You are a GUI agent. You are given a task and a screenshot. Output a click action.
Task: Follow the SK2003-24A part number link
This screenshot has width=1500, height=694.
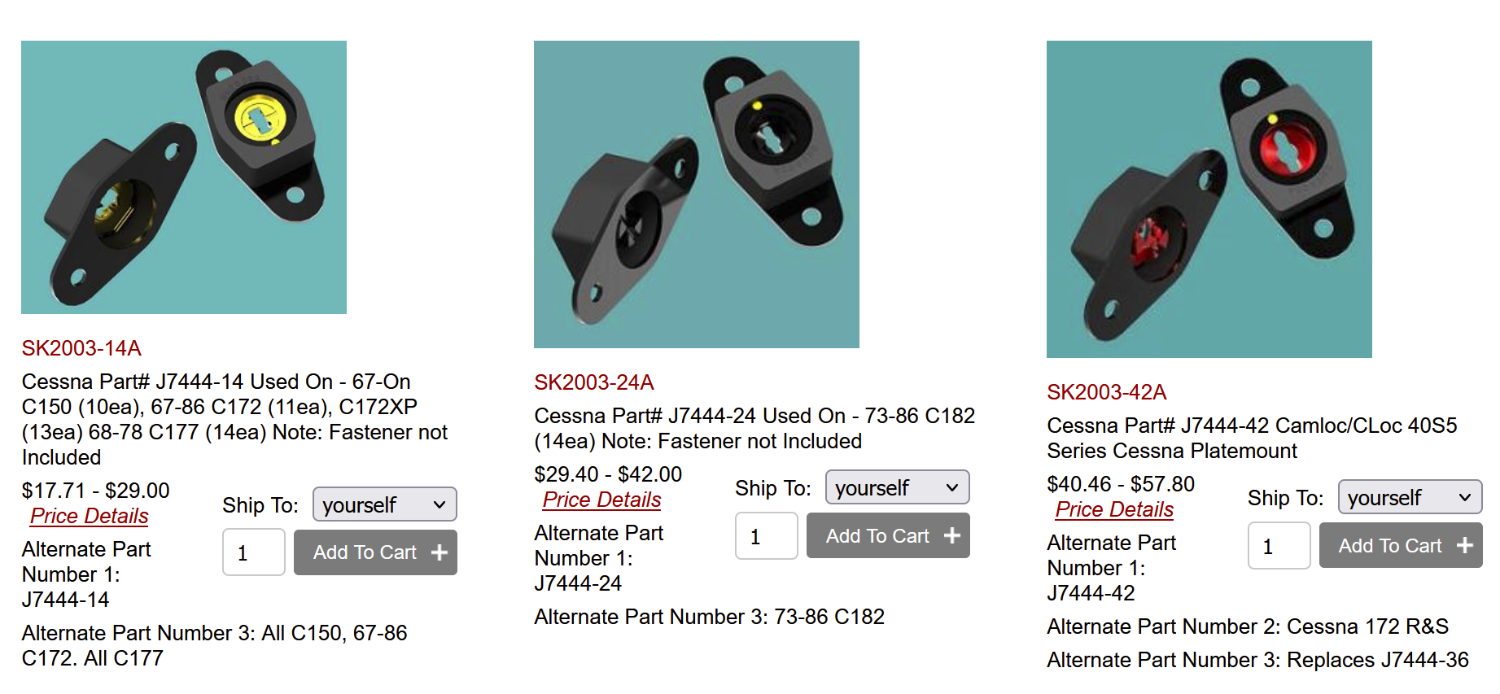pos(594,382)
